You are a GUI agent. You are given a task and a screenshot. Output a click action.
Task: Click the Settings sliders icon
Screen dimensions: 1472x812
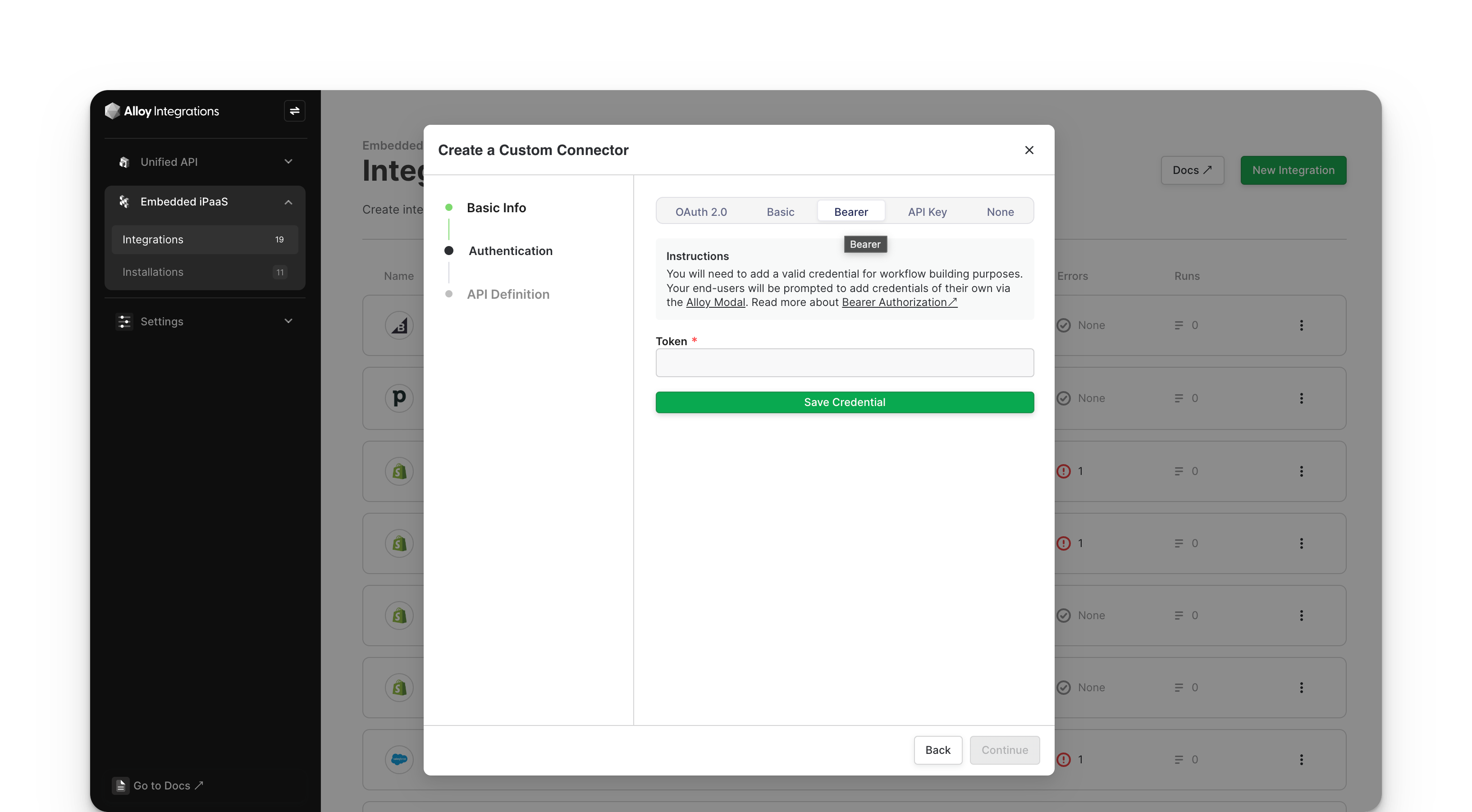(123, 322)
